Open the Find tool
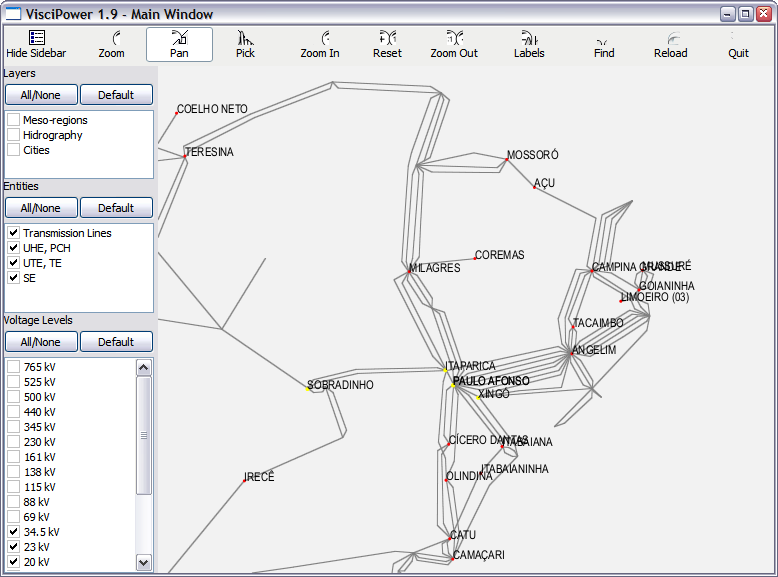Viewport: 778px width, 577px height. click(x=604, y=45)
